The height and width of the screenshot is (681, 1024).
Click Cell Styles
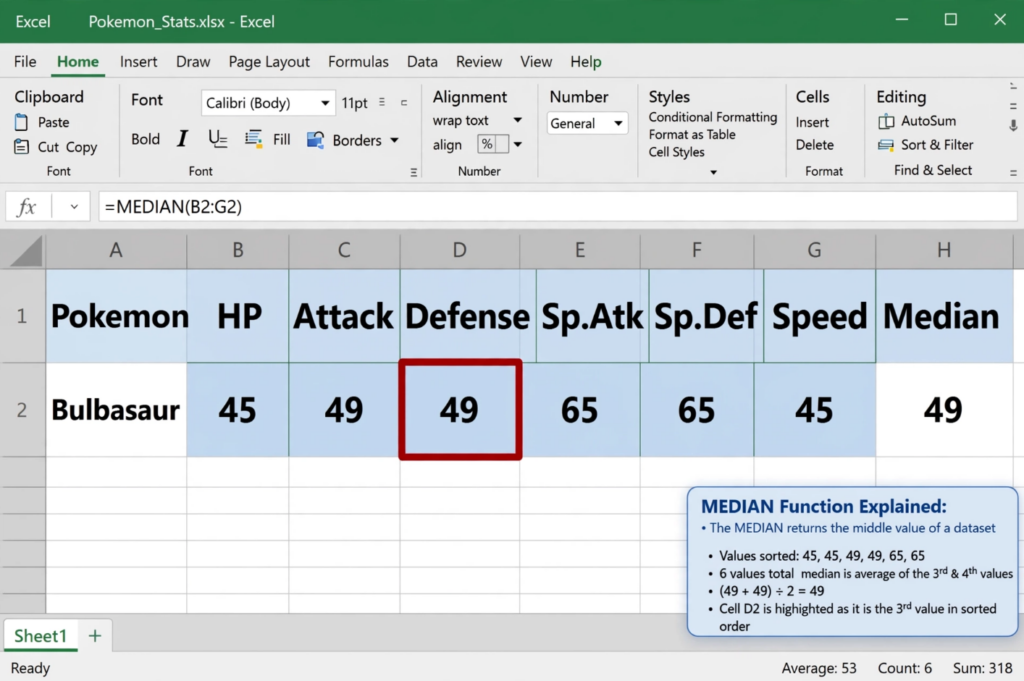pos(676,152)
